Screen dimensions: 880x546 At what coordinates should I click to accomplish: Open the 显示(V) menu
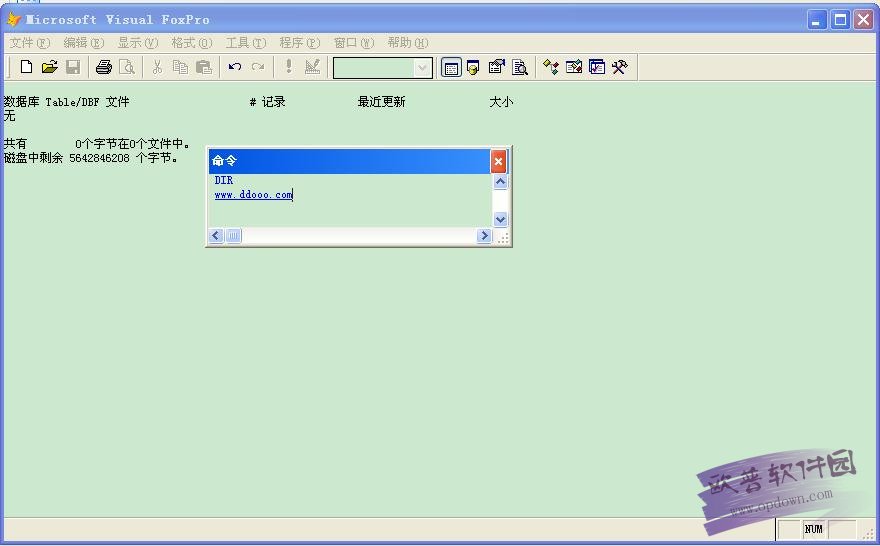pyautogui.click(x=138, y=43)
